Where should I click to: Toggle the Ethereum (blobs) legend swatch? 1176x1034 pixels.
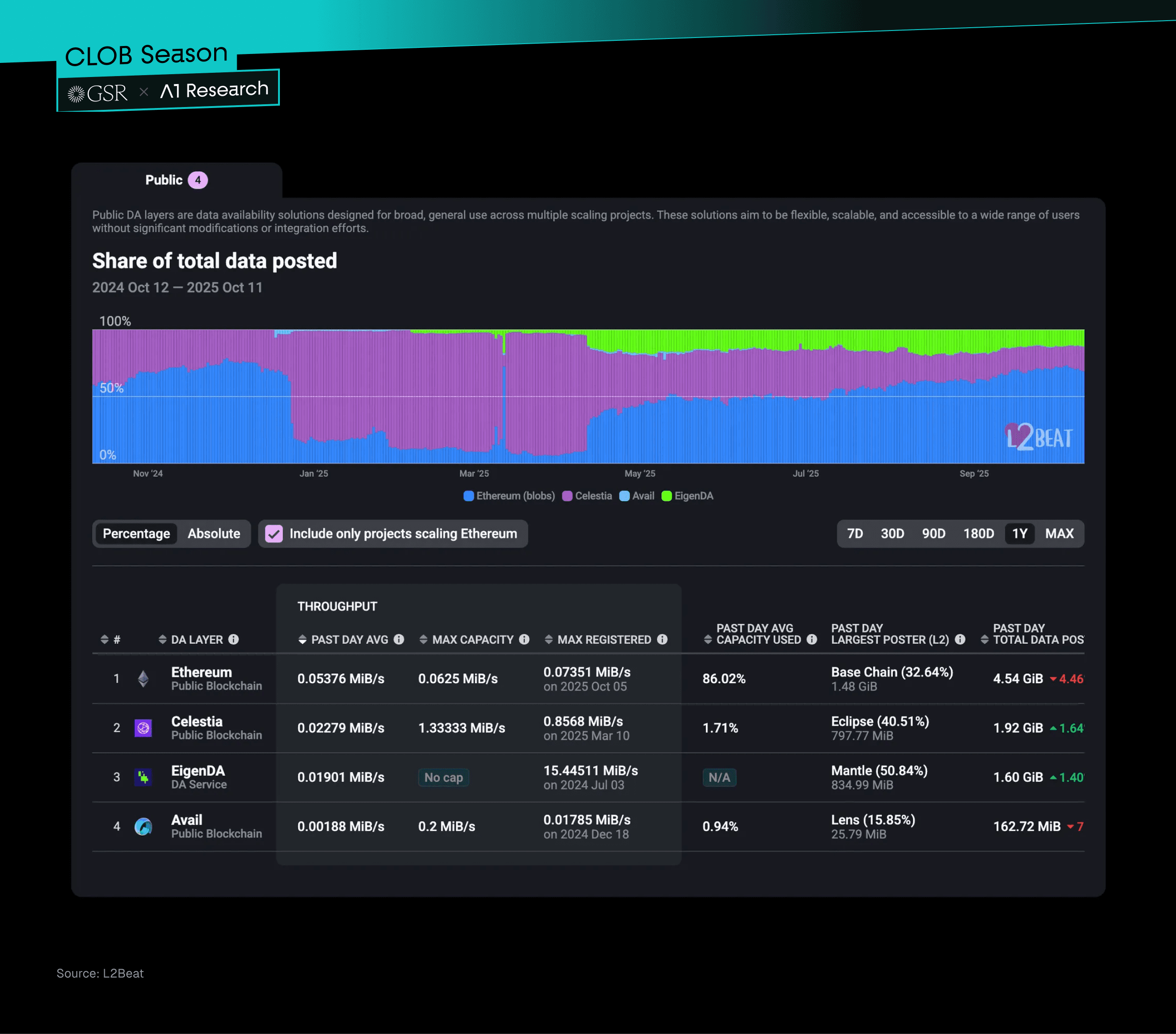(469, 496)
